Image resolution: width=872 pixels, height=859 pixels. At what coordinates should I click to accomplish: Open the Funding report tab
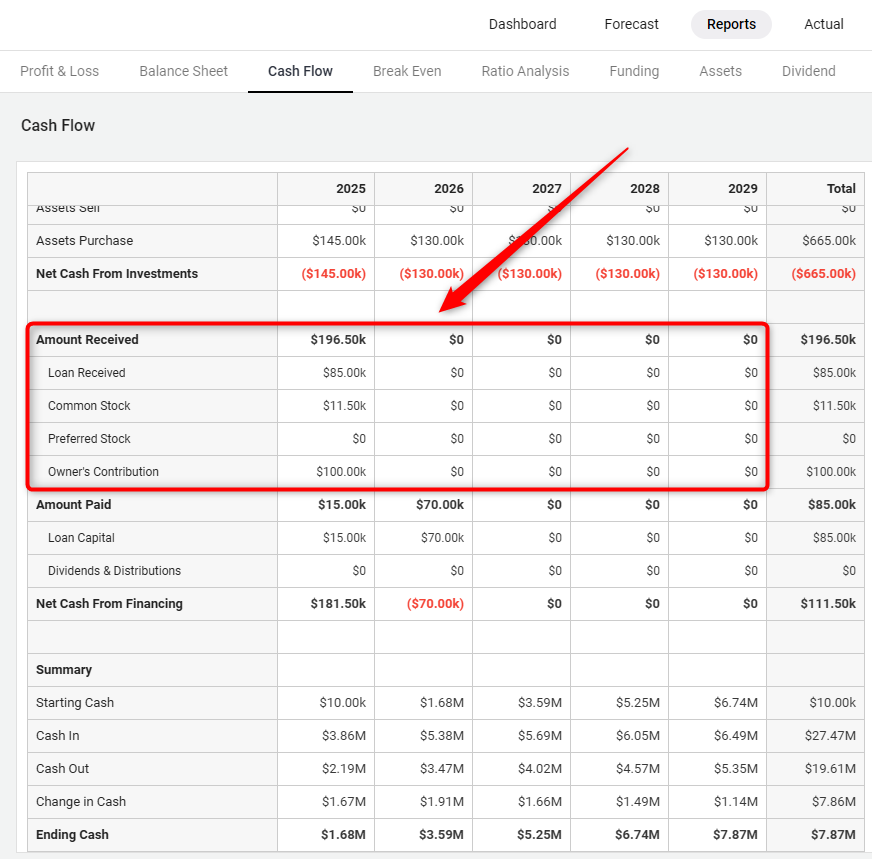click(634, 71)
